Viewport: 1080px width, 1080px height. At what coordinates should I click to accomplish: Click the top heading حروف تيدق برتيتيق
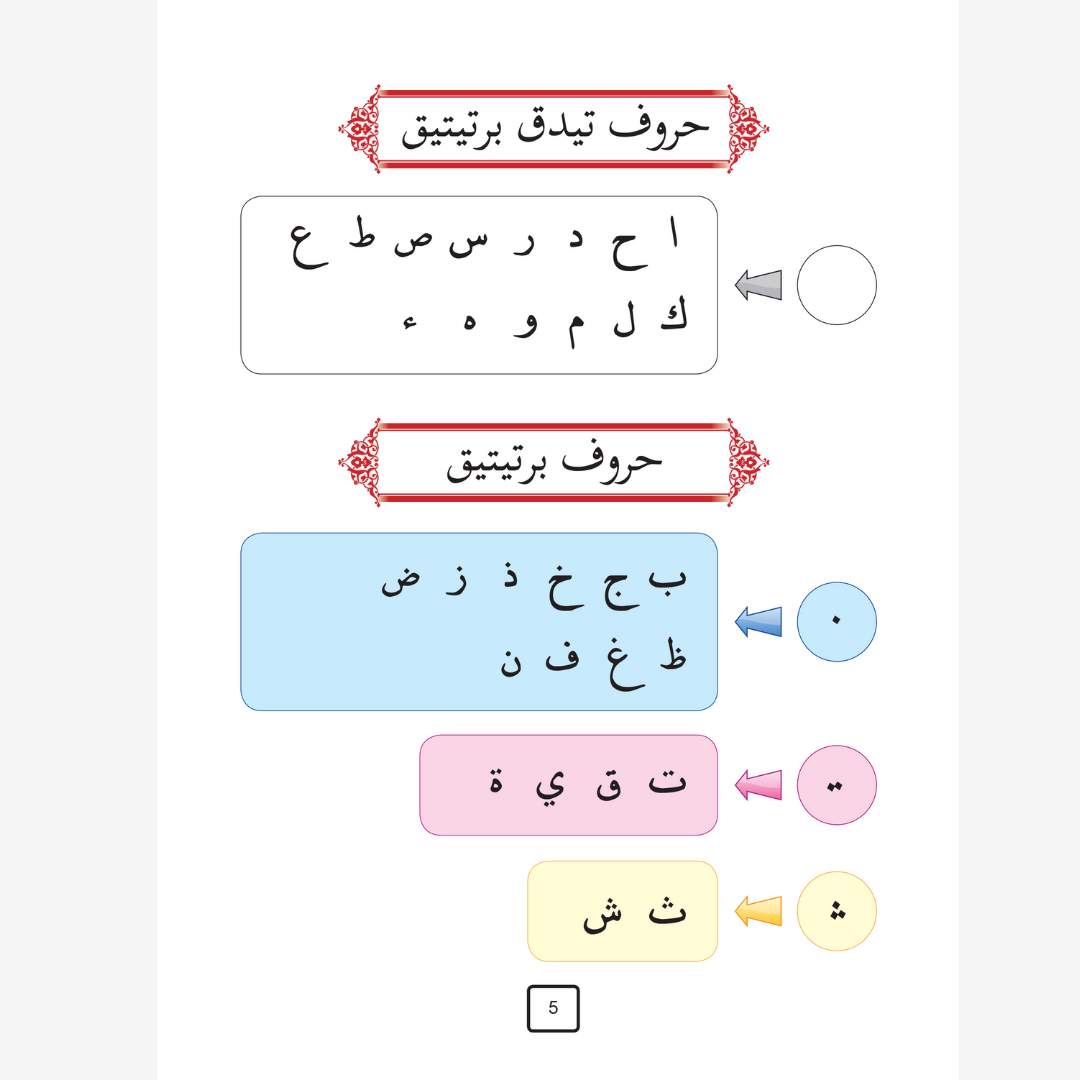(554, 127)
